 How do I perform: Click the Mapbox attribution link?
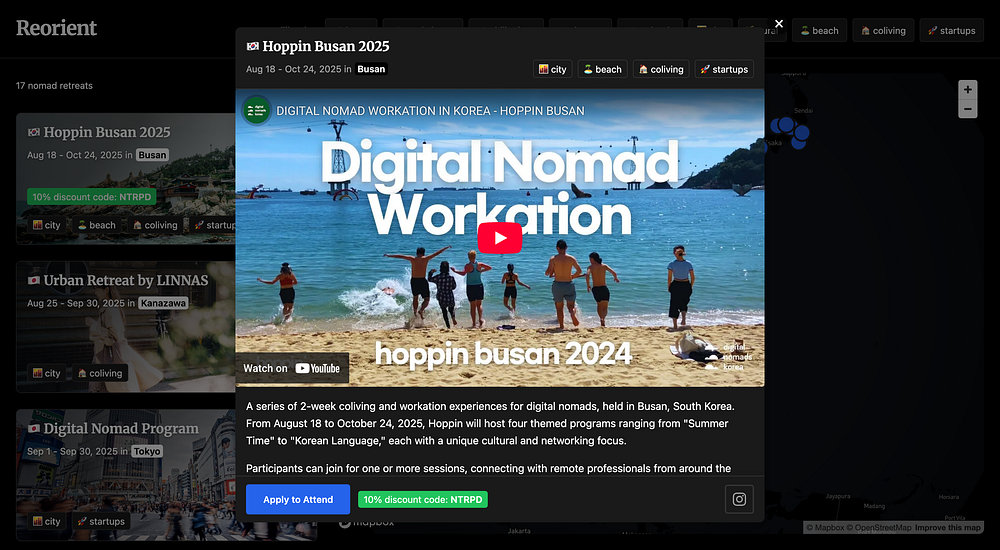click(825, 528)
